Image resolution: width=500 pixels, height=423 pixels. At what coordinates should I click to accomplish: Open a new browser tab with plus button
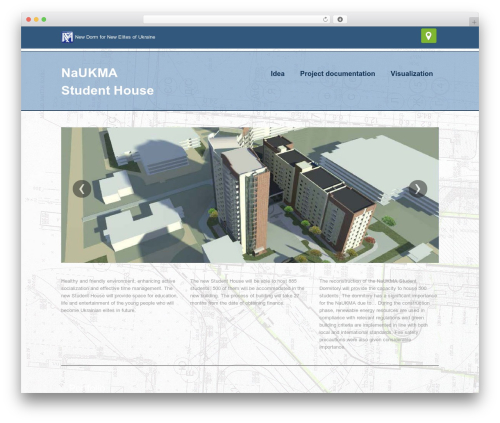pos(474,22)
